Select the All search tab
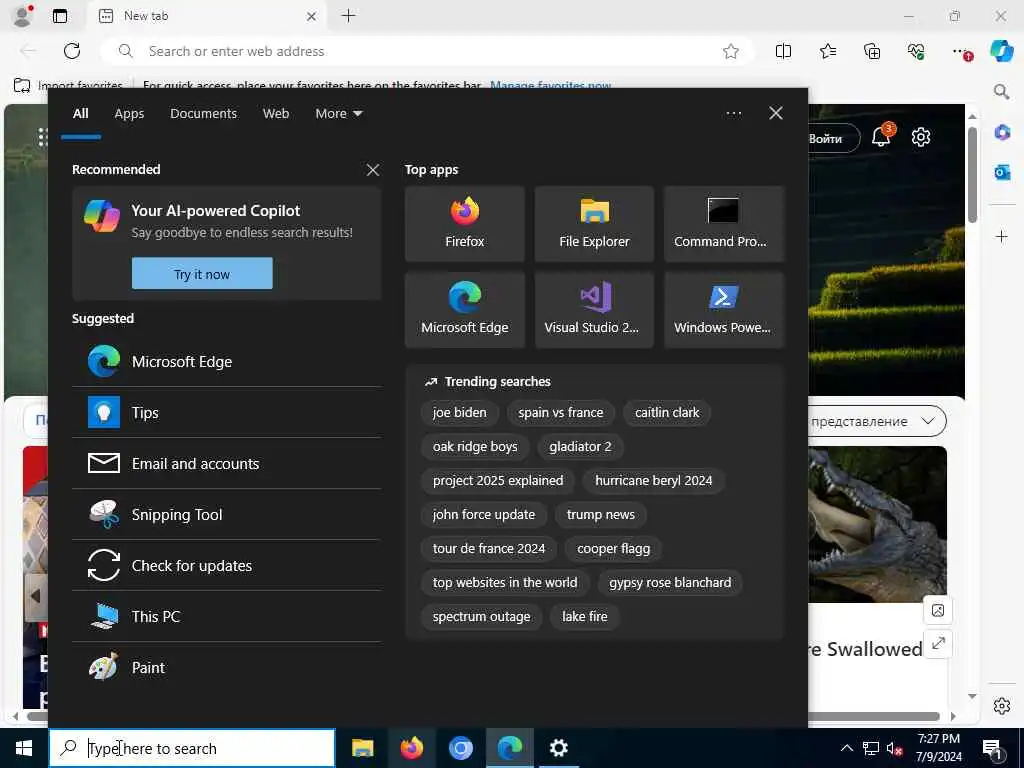 pyautogui.click(x=80, y=114)
